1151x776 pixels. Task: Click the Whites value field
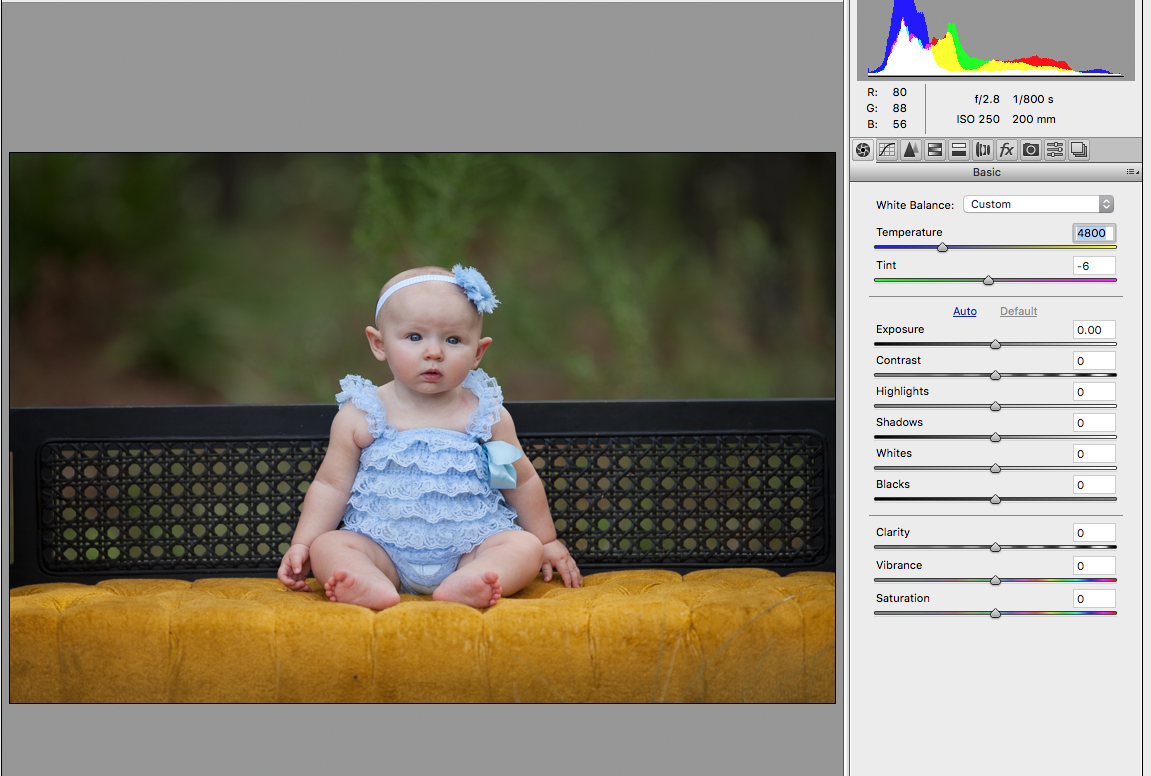point(1094,454)
